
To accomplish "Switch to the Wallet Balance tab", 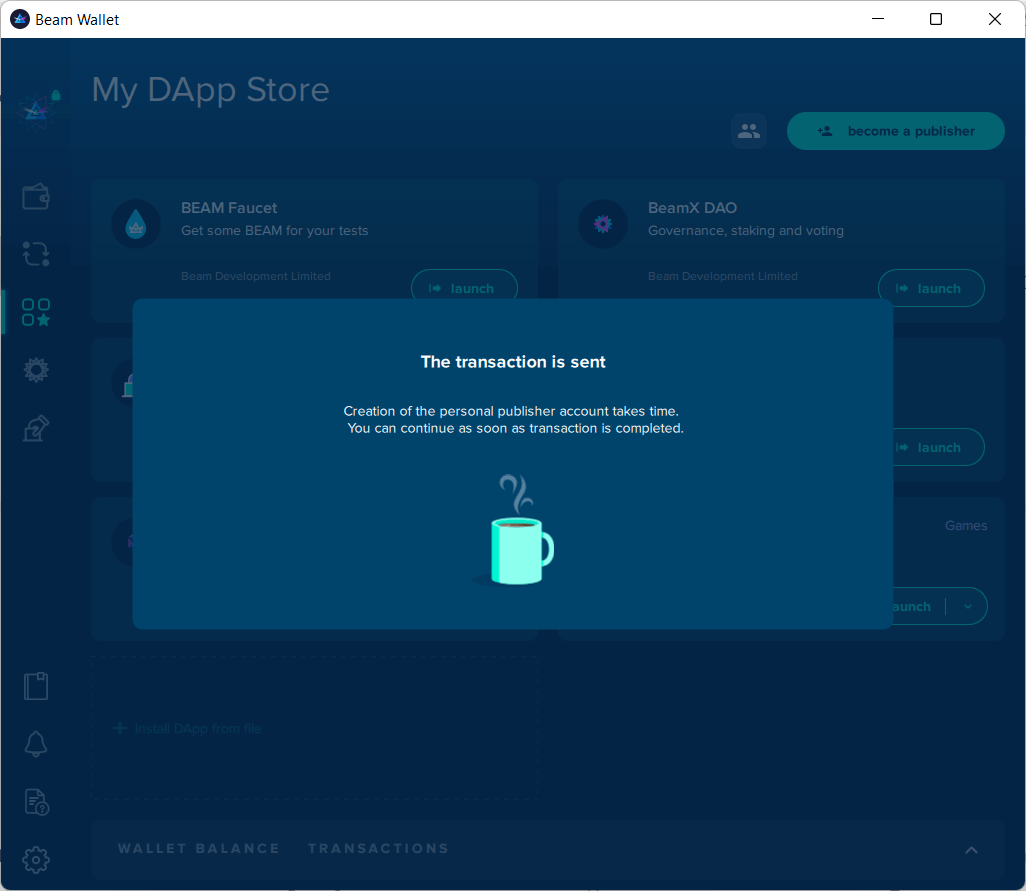I will click(199, 849).
